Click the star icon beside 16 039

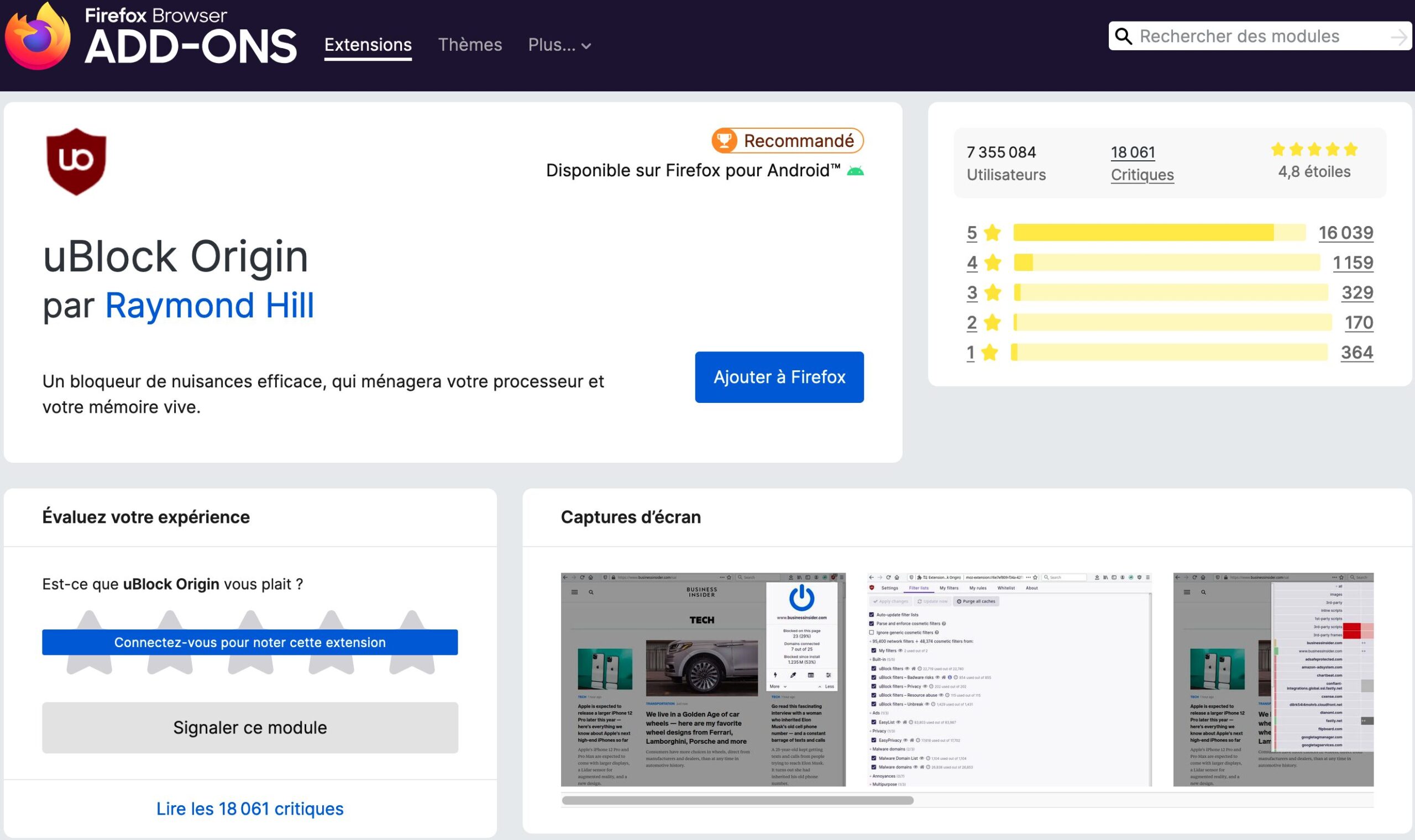coord(992,233)
